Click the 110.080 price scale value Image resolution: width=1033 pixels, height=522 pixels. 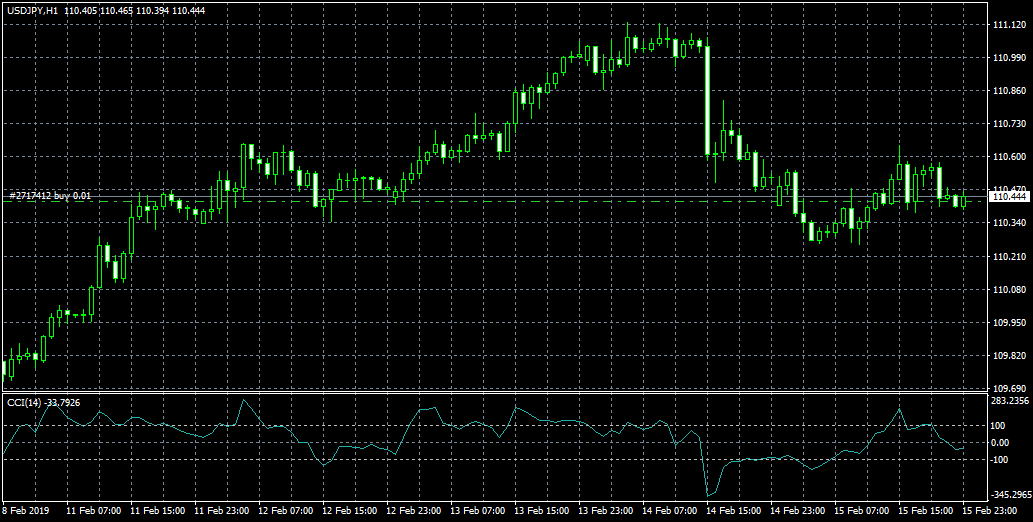point(1008,290)
